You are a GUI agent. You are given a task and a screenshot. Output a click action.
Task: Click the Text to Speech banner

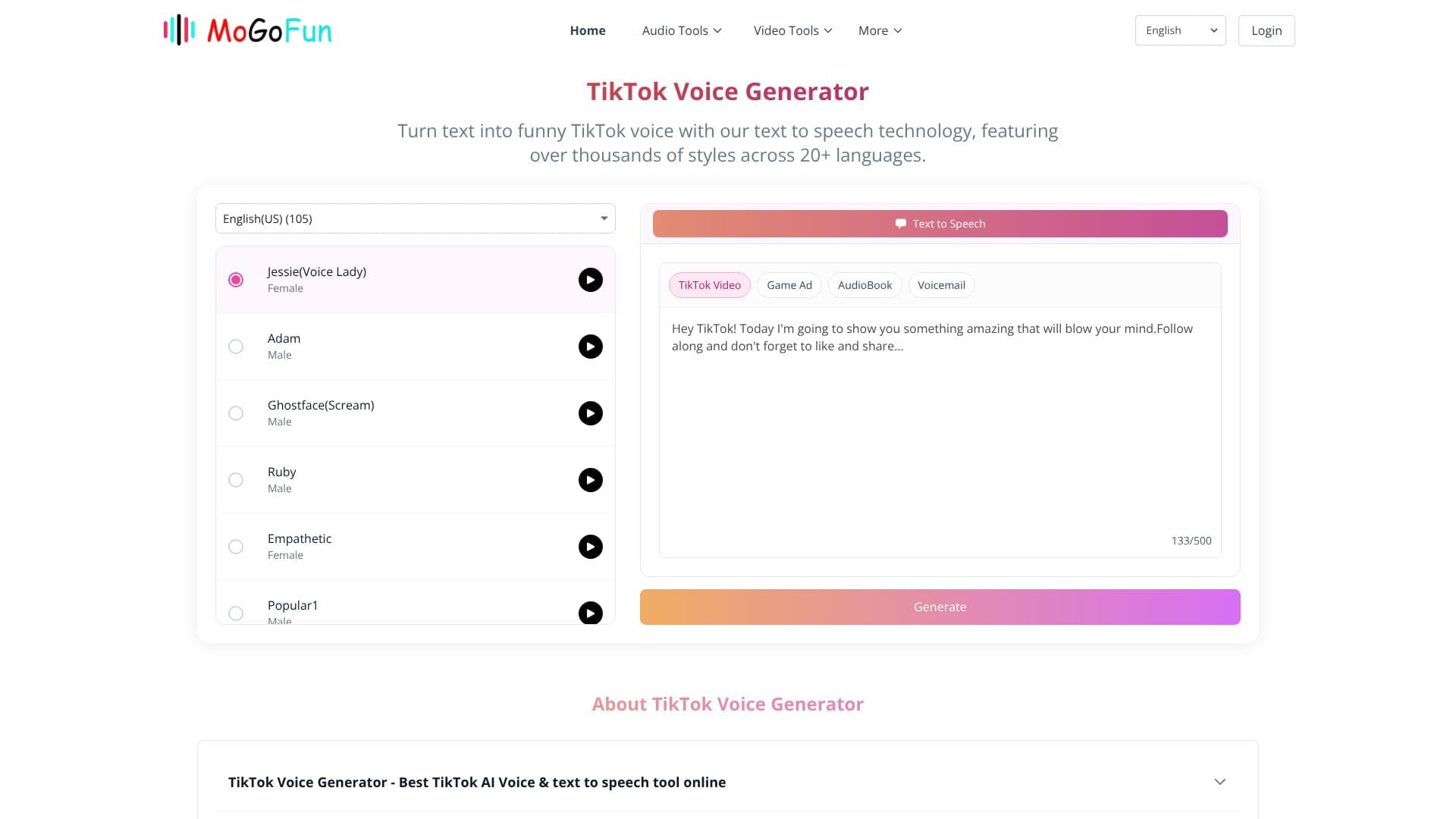point(940,224)
